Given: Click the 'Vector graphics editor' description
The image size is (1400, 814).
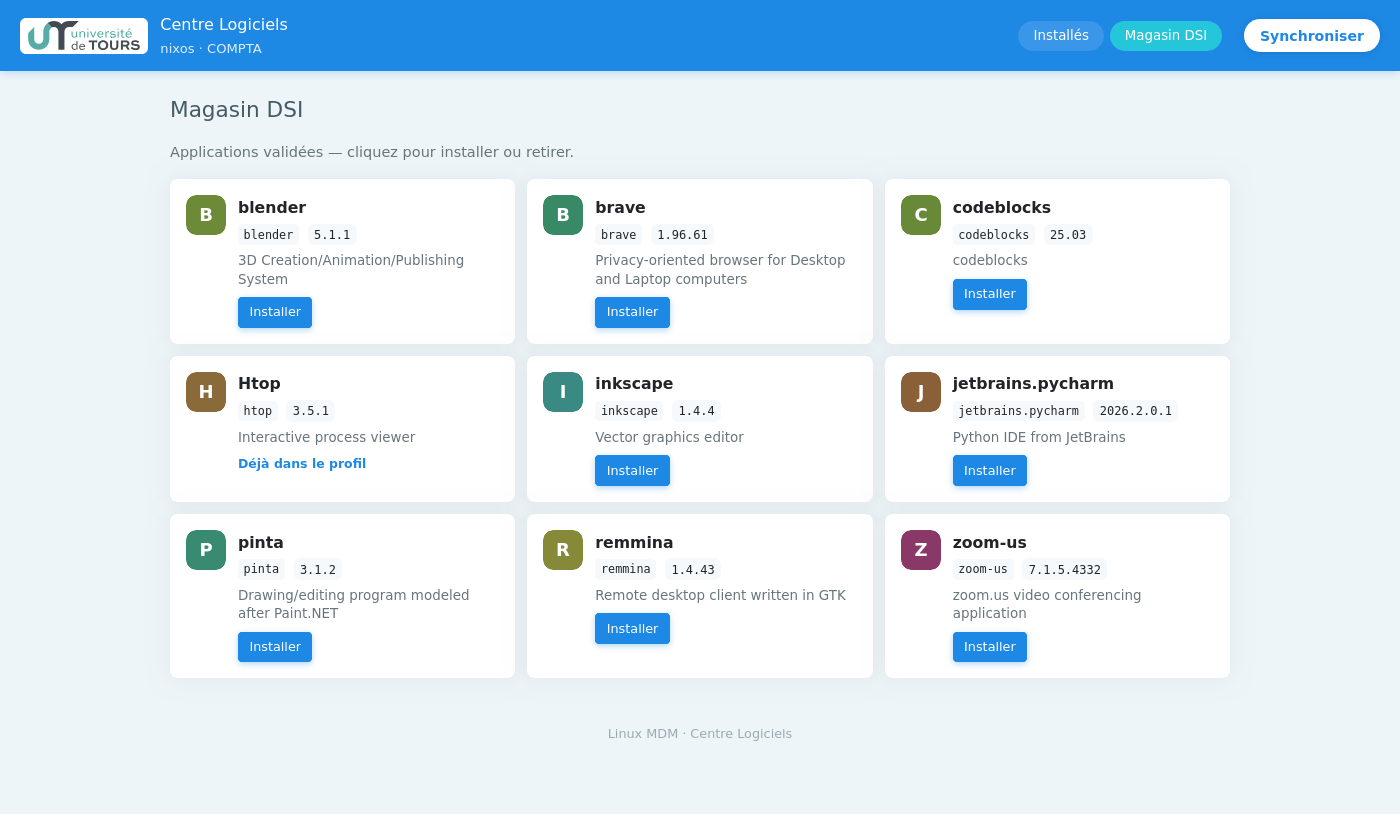Looking at the screenshot, I should 669,437.
